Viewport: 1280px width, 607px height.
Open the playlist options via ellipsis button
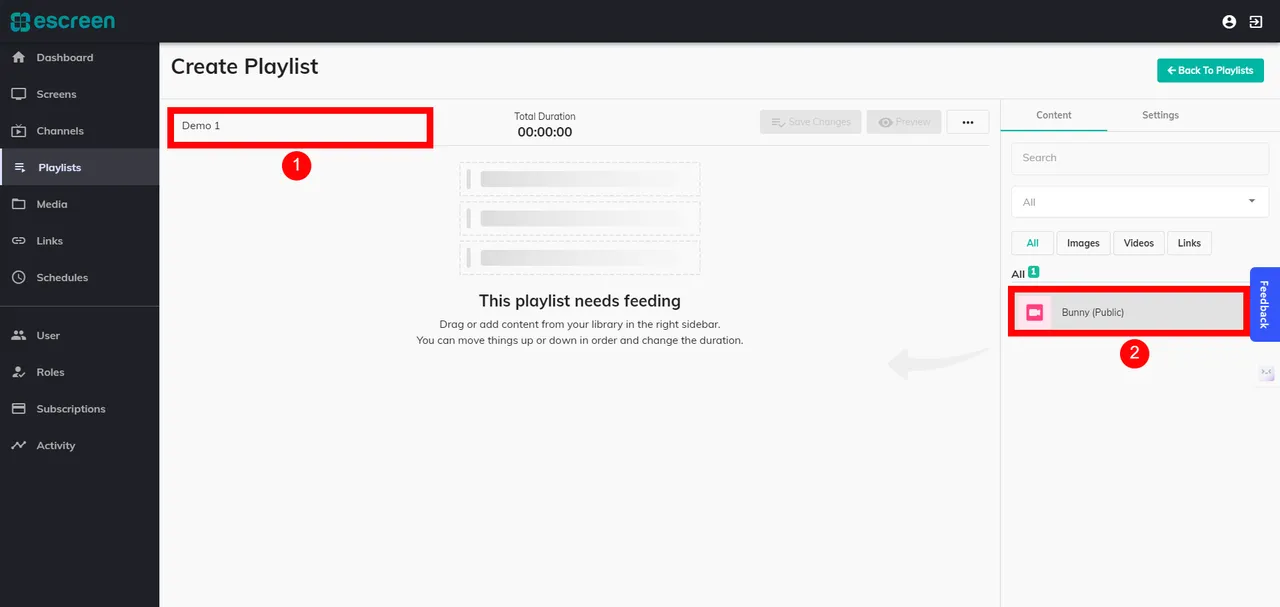click(x=967, y=121)
